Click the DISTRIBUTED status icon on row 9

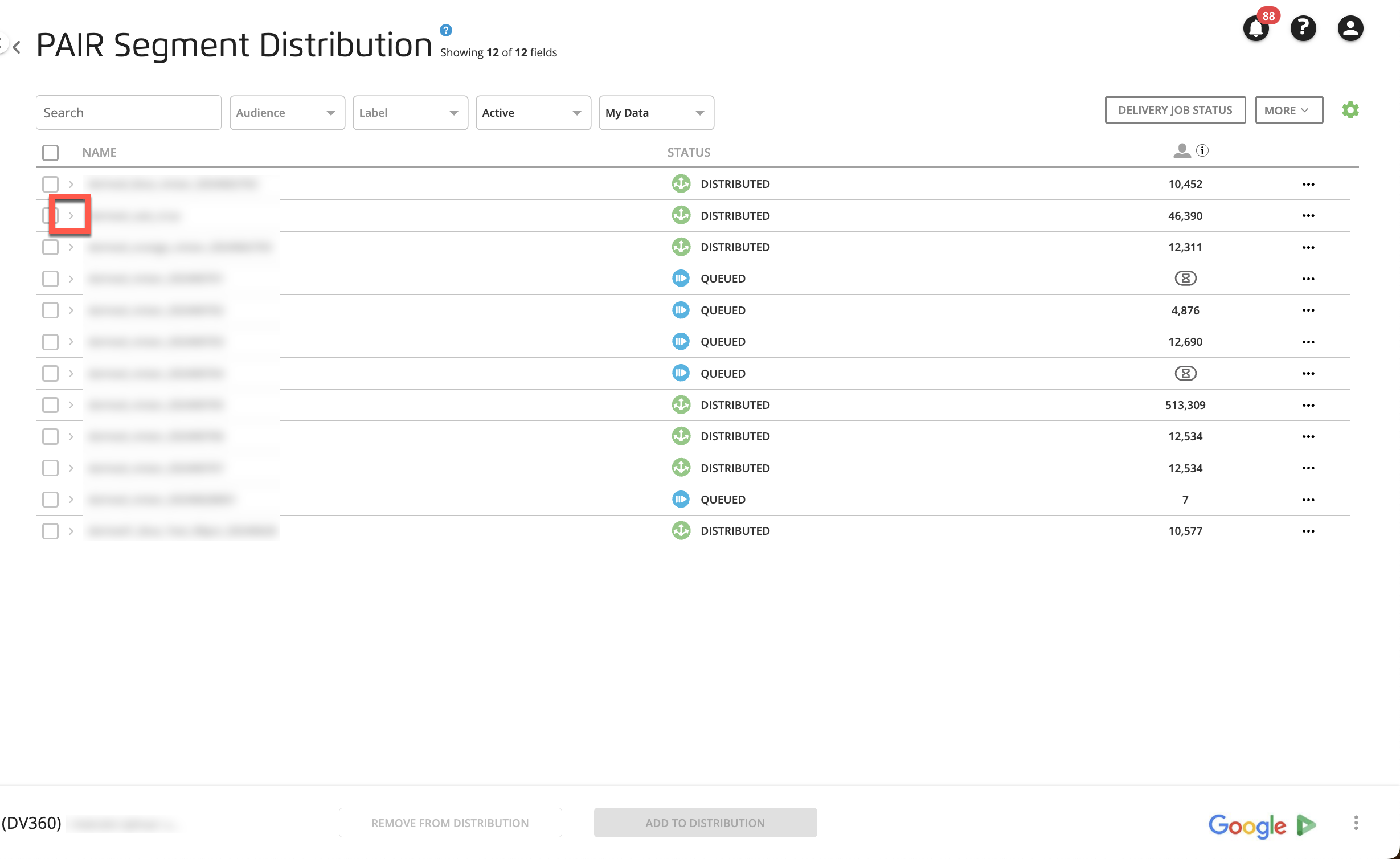coord(679,435)
